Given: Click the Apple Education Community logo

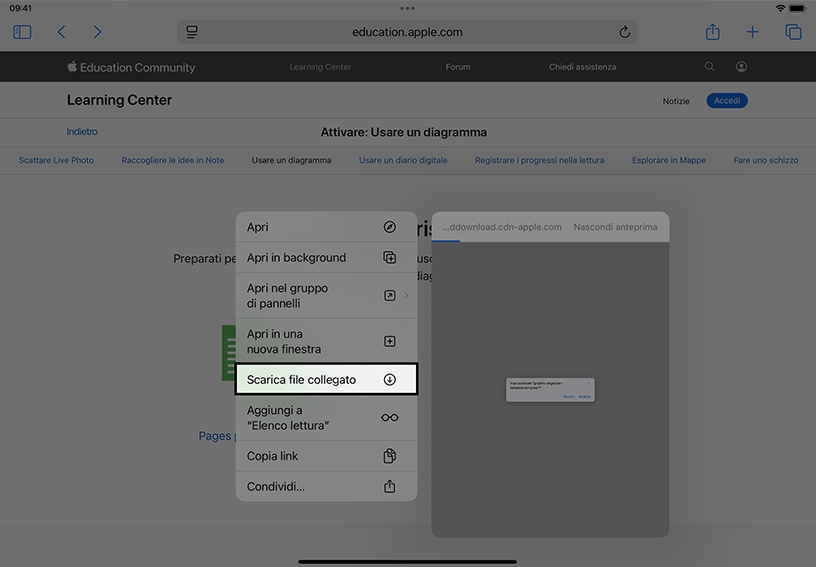Looking at the screenshot, I should tap(131, 67).
